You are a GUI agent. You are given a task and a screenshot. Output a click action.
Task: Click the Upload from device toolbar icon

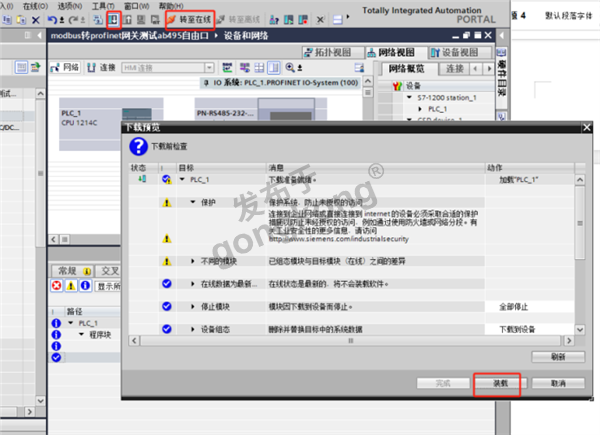127,20
